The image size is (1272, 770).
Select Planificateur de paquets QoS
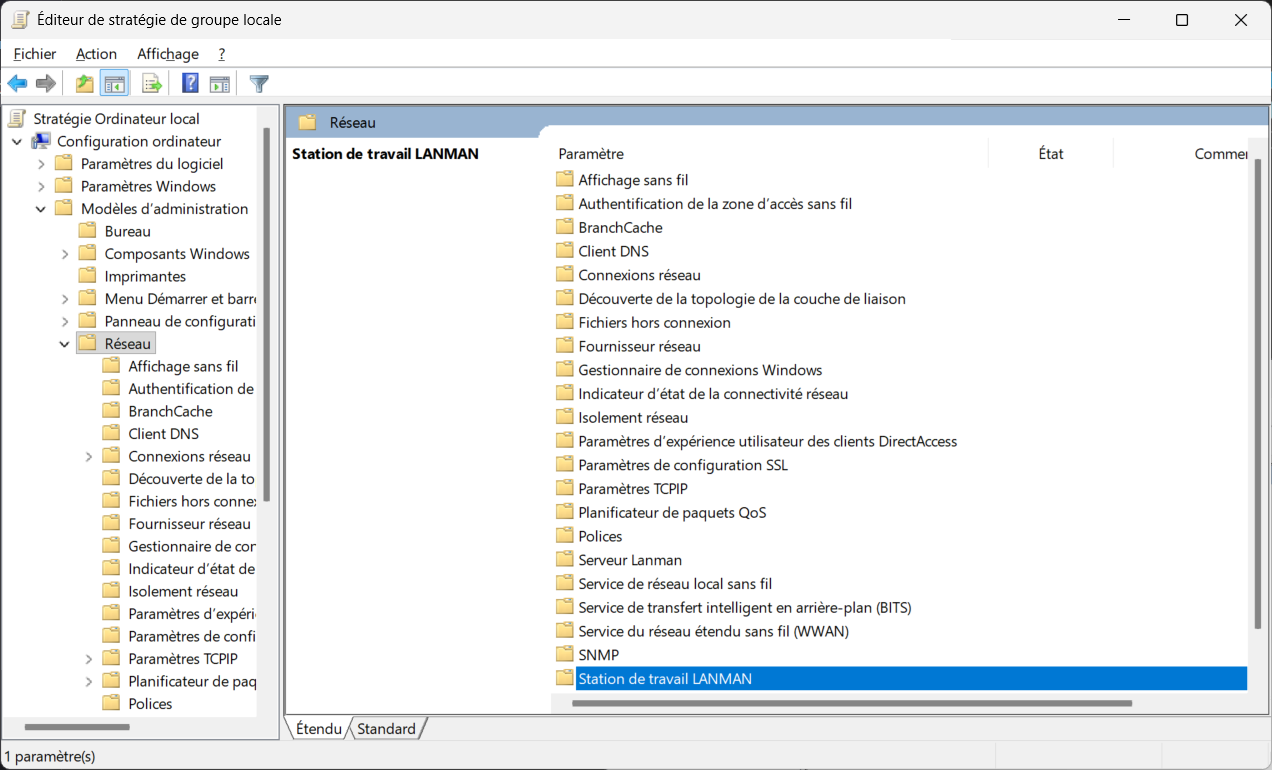point(672,513)
